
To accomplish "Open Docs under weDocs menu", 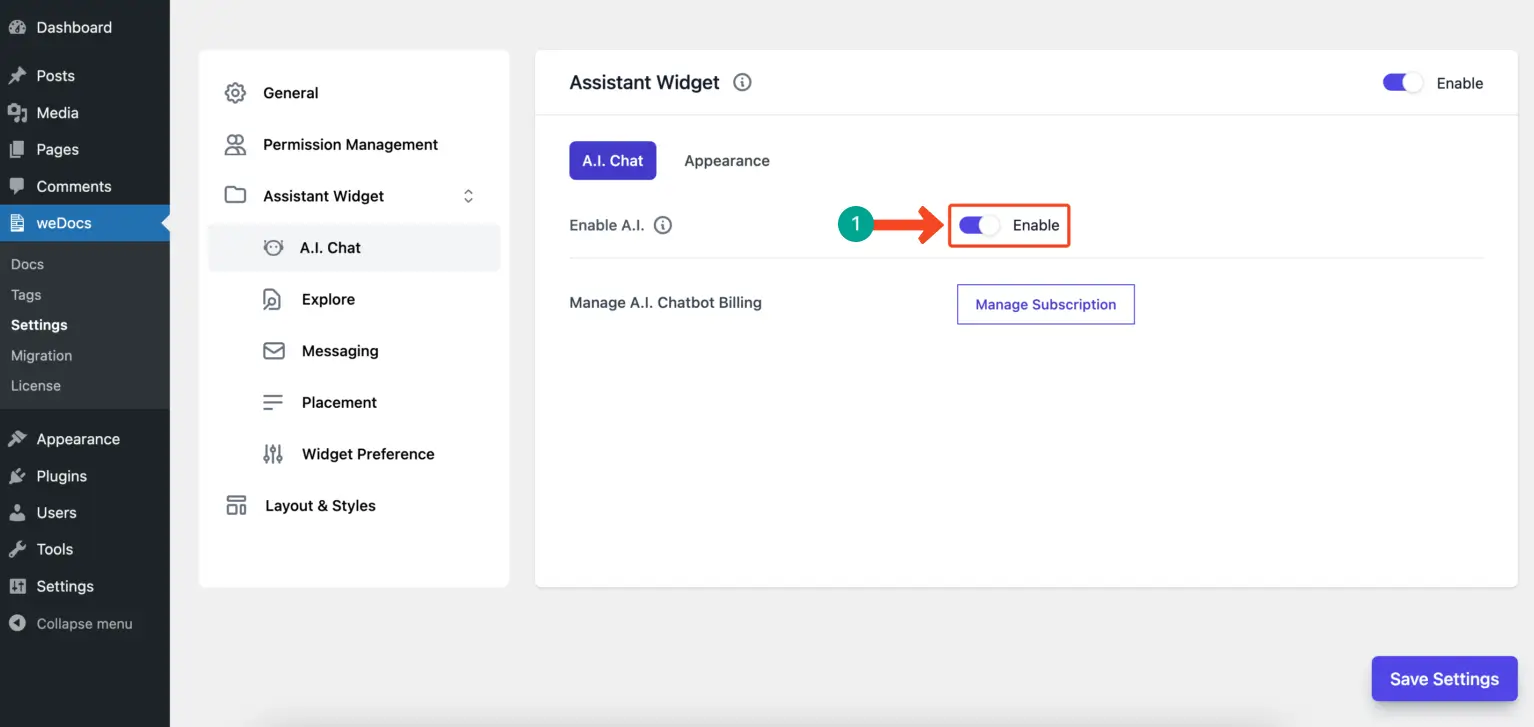I will (x=27, y=264).
